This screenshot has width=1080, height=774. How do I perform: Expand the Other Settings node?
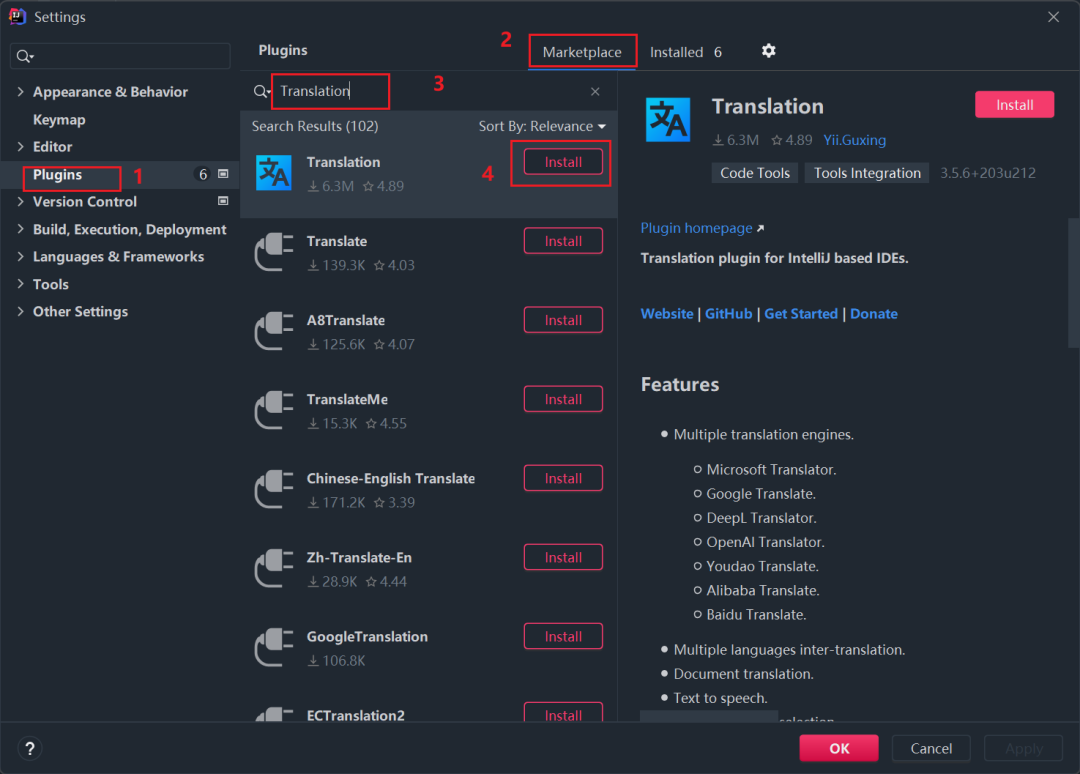tap(20, 312)
